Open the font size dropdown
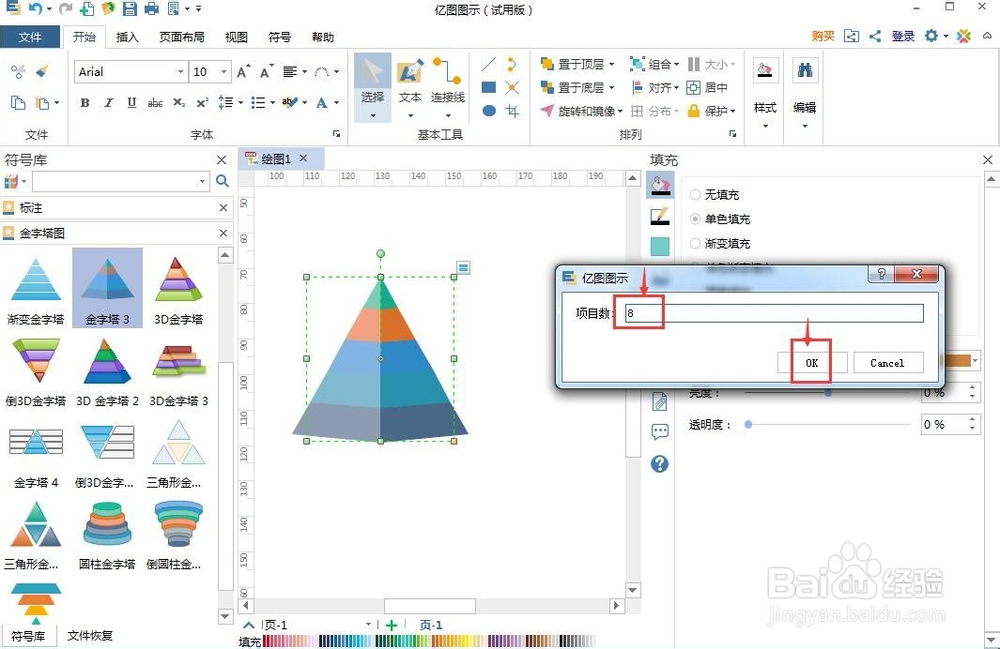The width and height of the screenshot is (1000, 649). tap(222, 71)
